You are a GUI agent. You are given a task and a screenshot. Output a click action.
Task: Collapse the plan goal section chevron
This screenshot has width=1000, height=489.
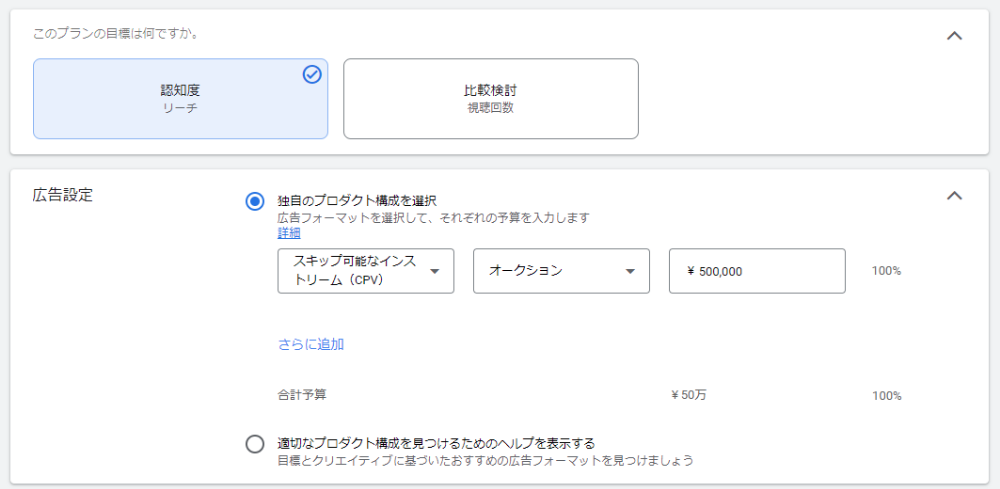click(x=954, y=36)
